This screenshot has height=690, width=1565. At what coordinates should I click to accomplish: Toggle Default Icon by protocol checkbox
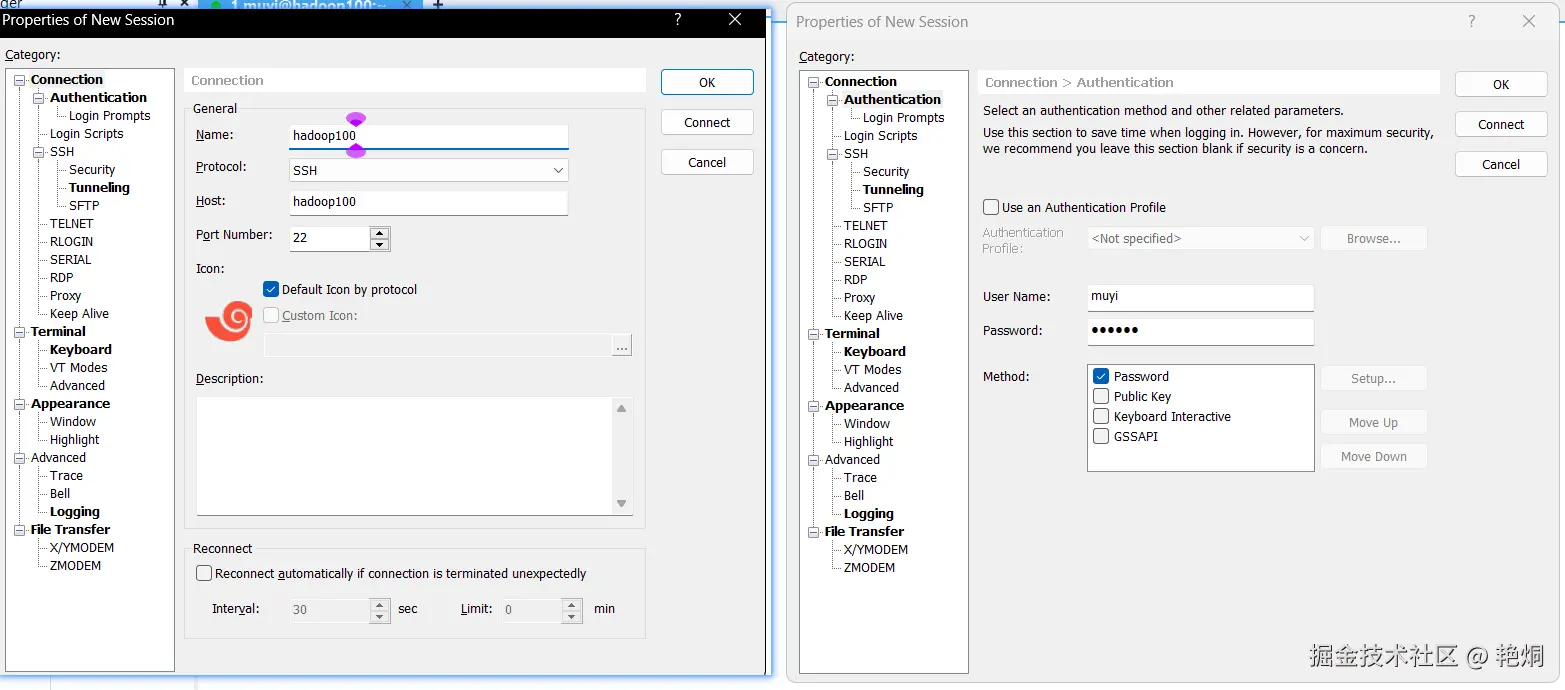270,289
